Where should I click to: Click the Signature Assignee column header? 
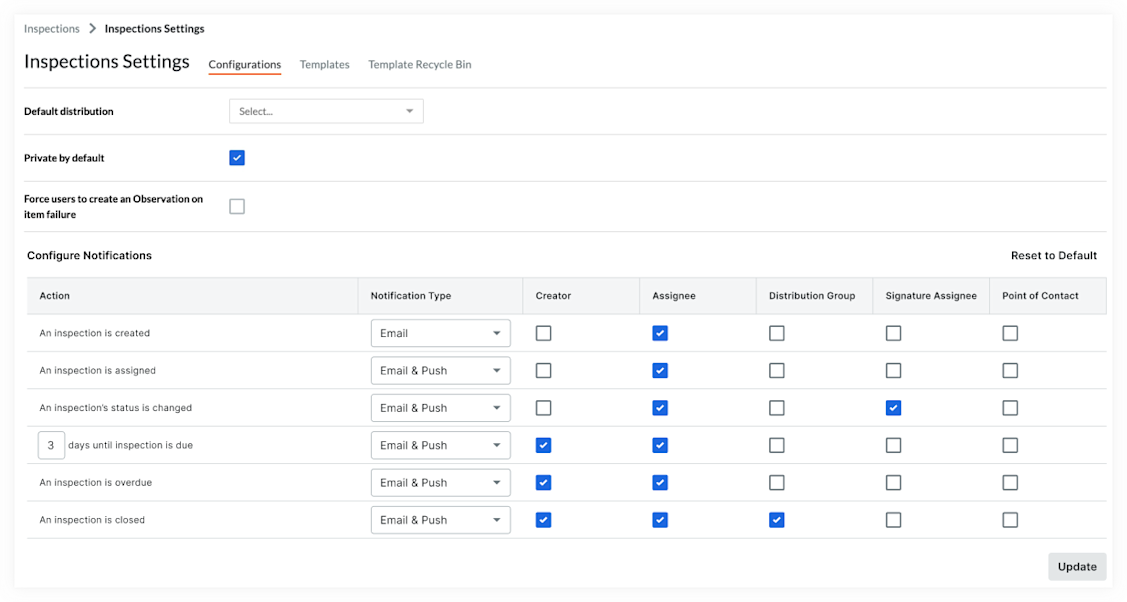tap(931, 296)
